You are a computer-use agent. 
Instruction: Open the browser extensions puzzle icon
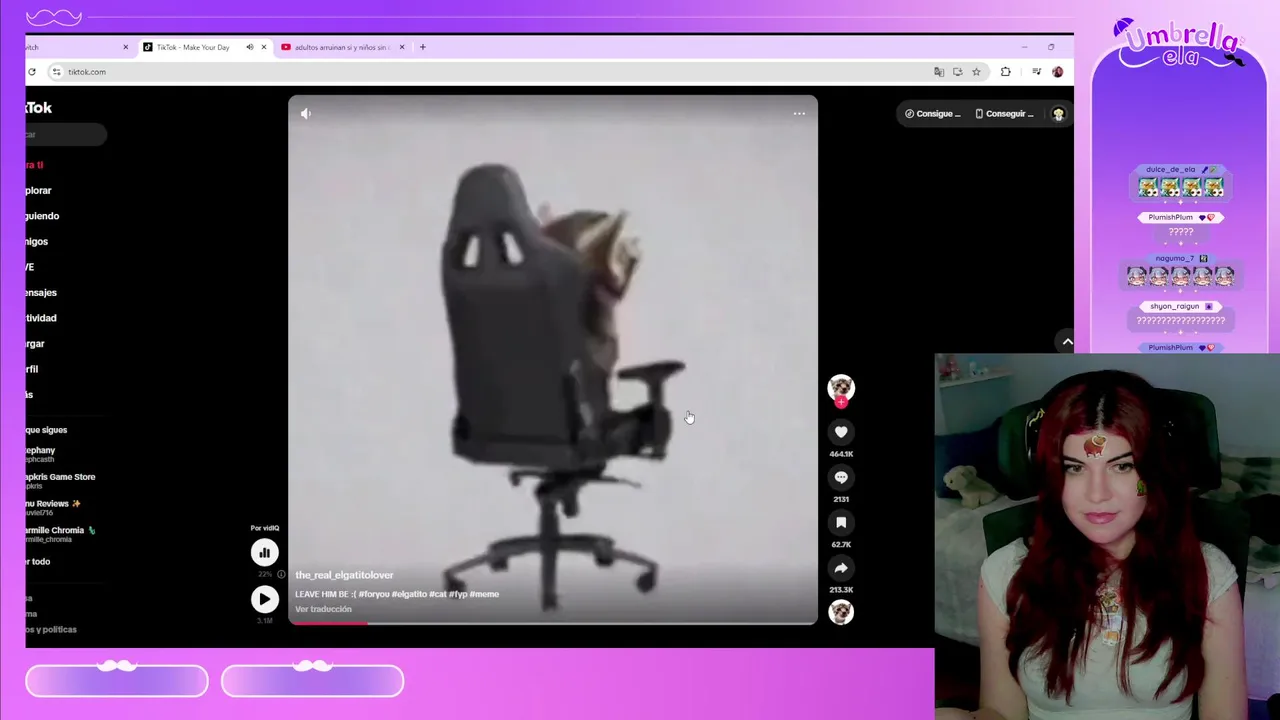(1005, 72)
